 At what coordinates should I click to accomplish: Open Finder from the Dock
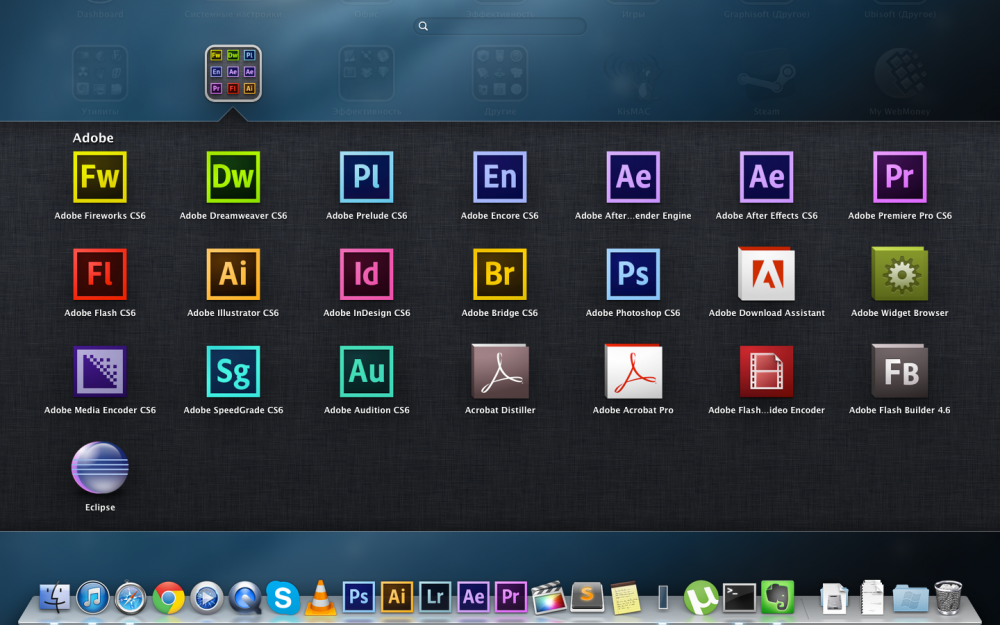(x=55, y=597)
